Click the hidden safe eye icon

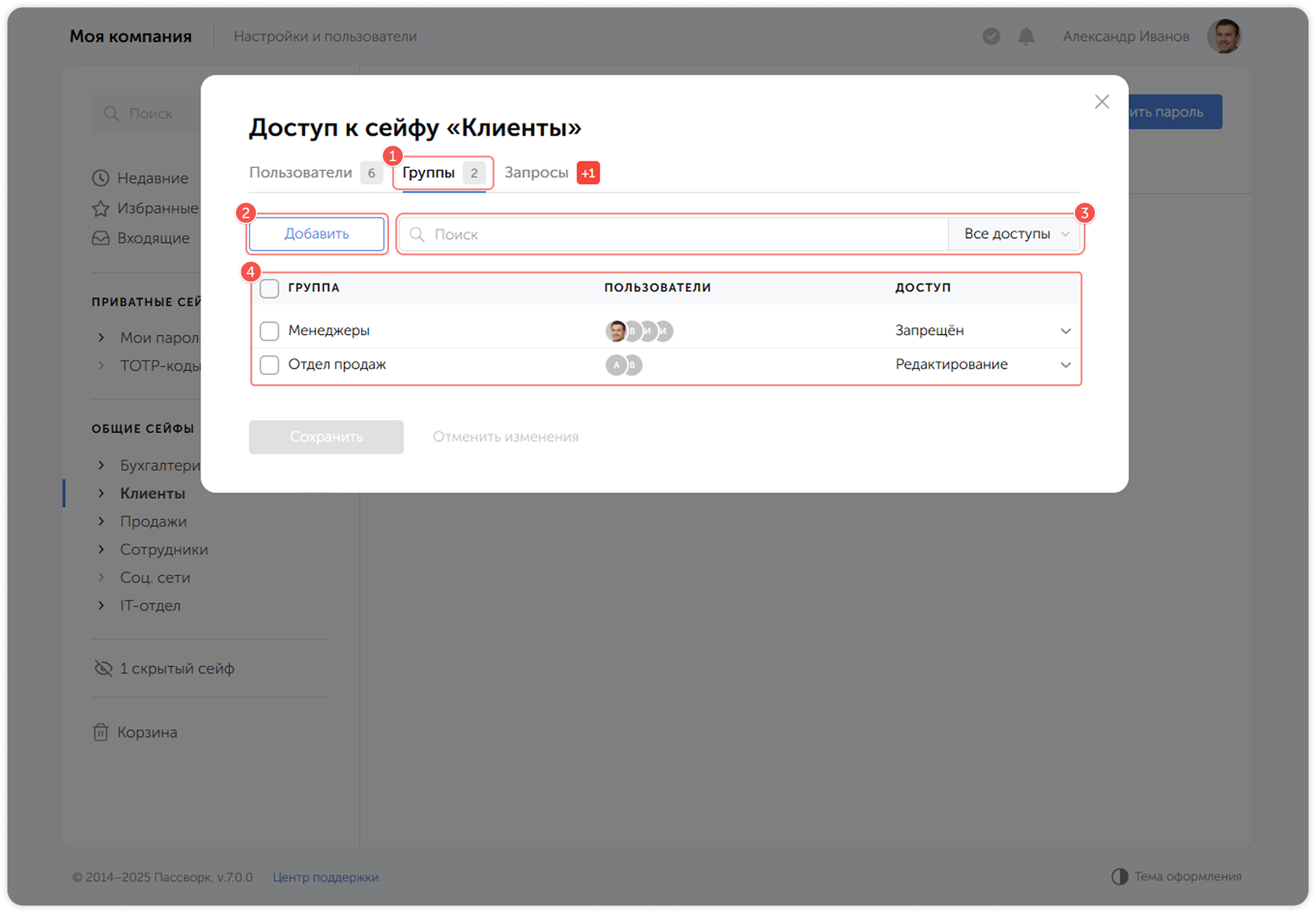click(103, 668)
